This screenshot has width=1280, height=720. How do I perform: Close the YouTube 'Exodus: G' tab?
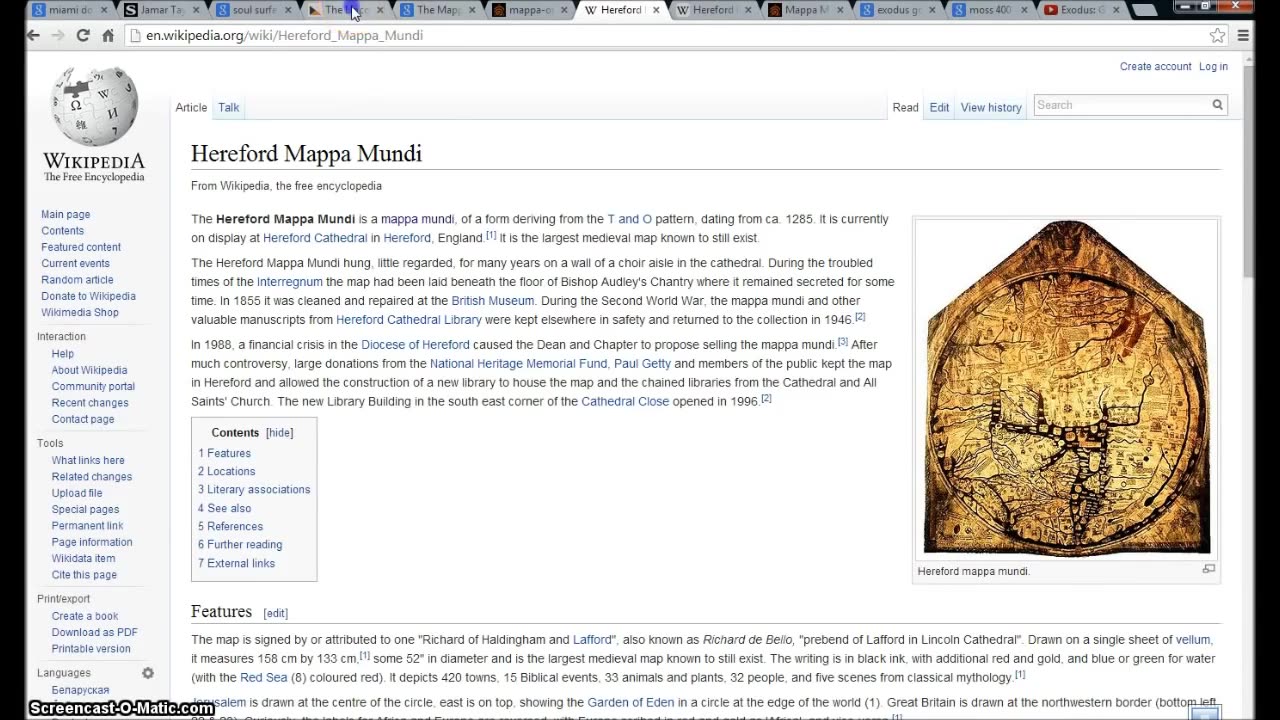point(1116,10)
